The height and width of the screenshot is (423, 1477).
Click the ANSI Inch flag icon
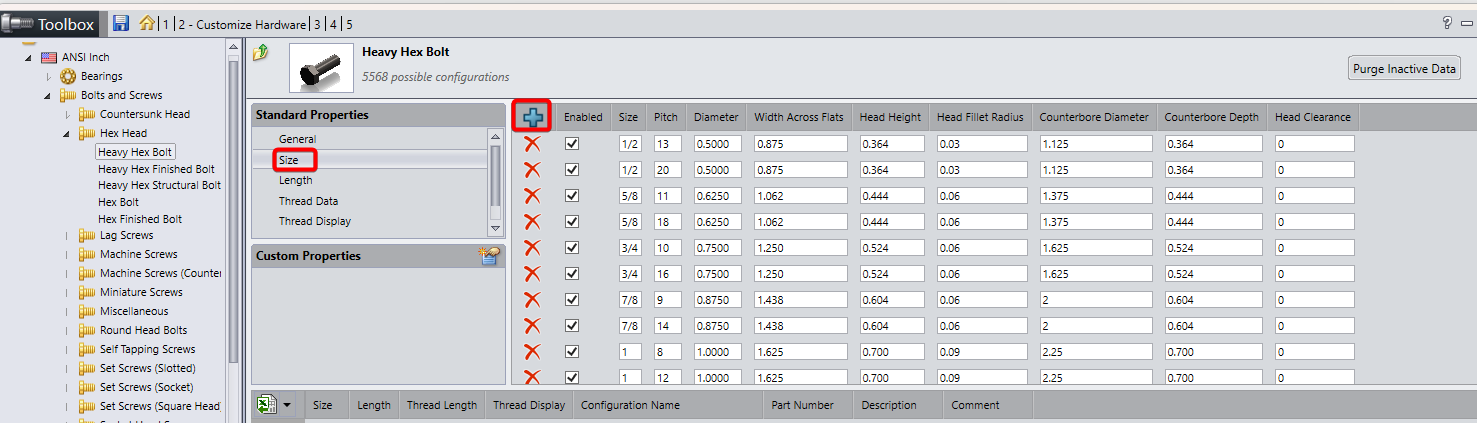[x=49, y=57]
